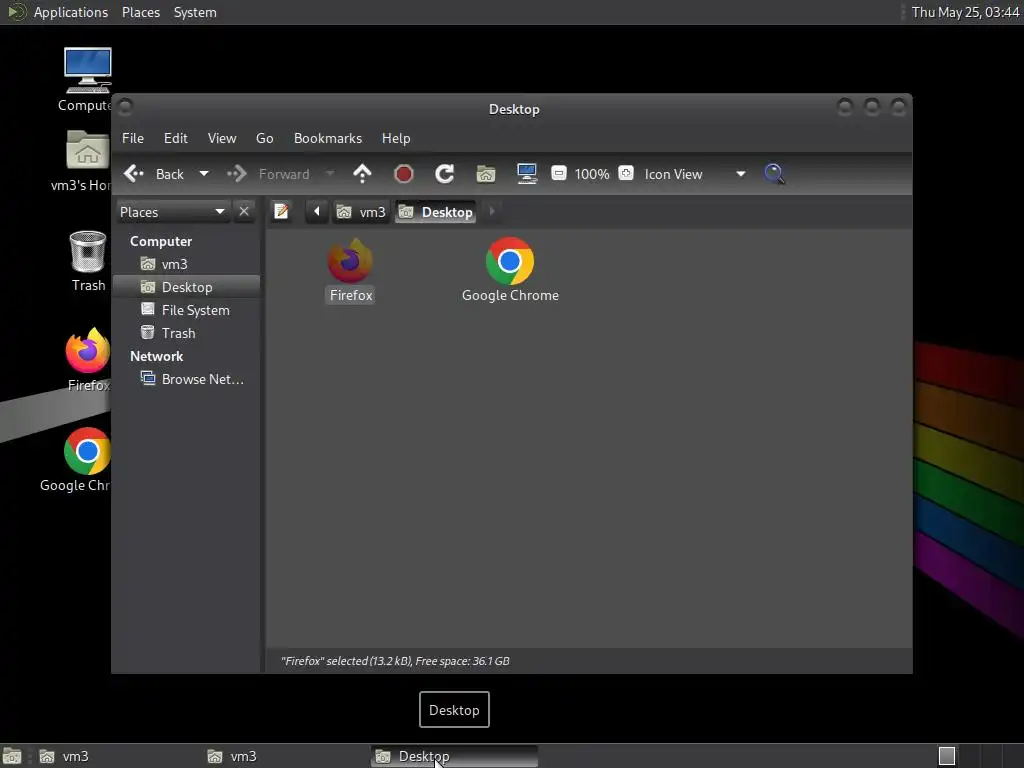Open the window menu button in the title bar

tap(125, 106)
